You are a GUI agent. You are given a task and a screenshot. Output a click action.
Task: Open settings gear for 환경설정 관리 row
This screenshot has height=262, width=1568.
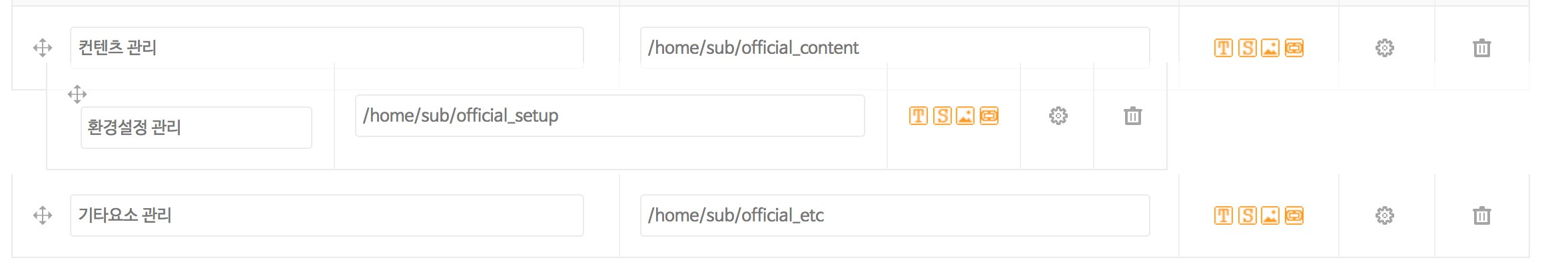[x=1058, y=116]
